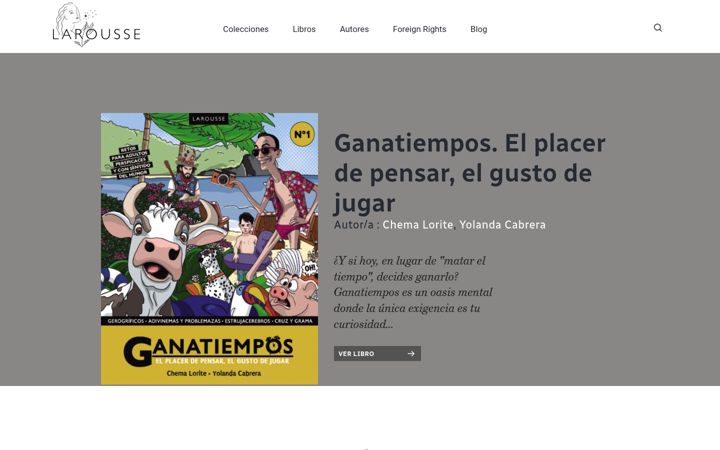Click the 'Autor/a :' label
The height and width of the screenshot is (450, 720).
click(356, 225)
